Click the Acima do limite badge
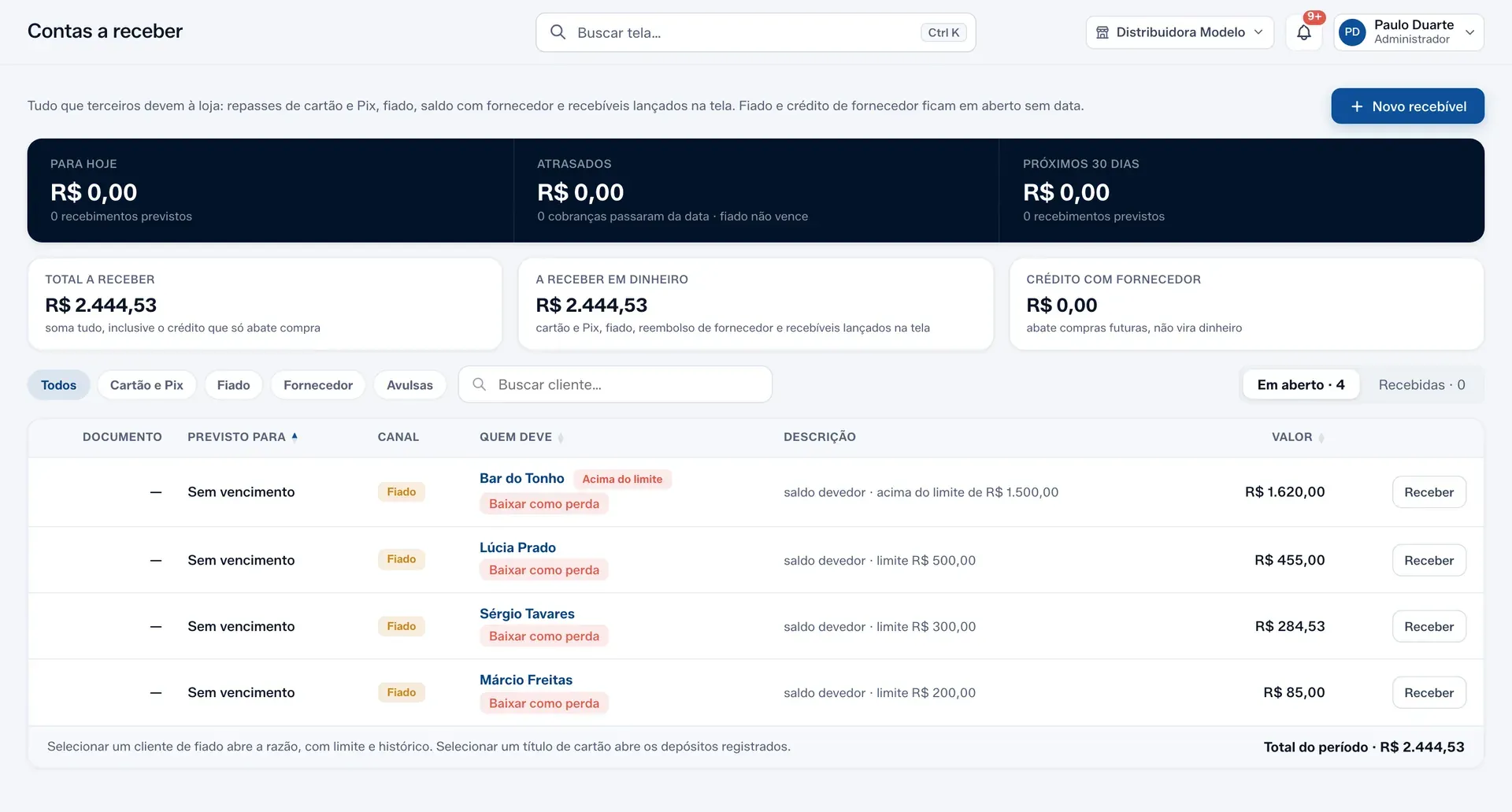 [622, 479]
